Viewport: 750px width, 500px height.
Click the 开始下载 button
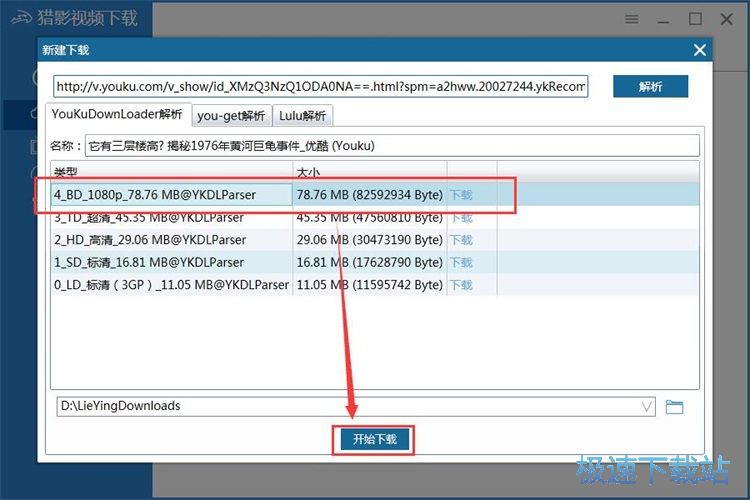(x=374, y=440)
